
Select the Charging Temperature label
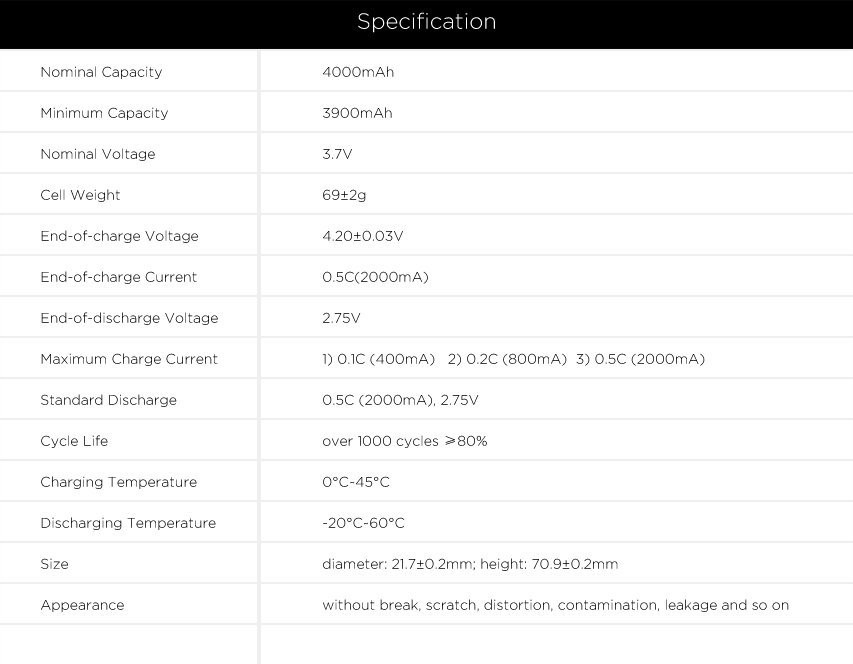point(119,482)
